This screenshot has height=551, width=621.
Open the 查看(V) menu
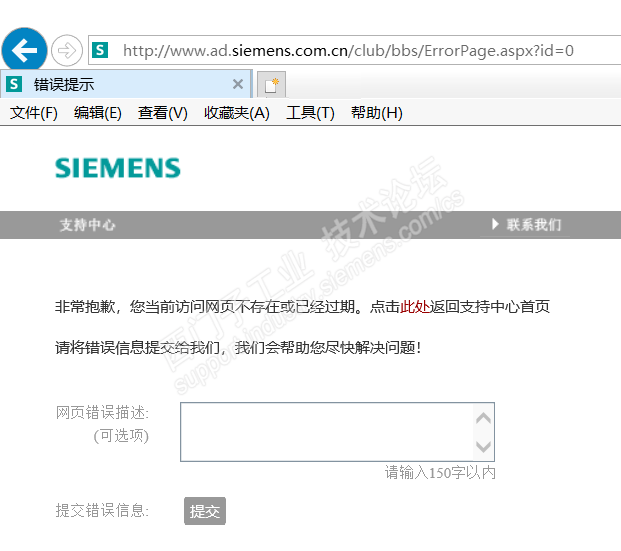[x=163, y=113]
